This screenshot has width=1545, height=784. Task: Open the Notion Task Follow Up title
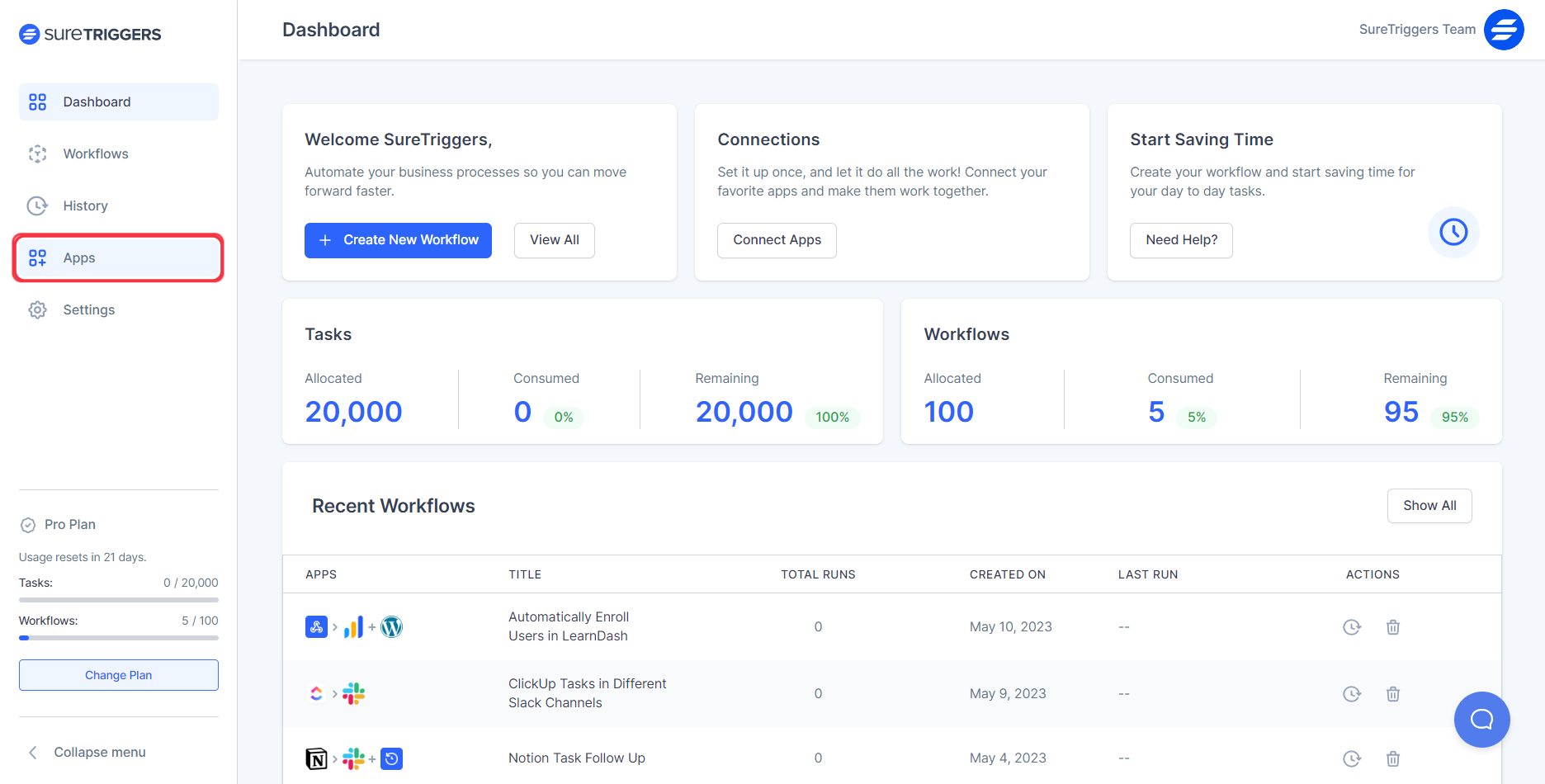click(x=576, y=758)
